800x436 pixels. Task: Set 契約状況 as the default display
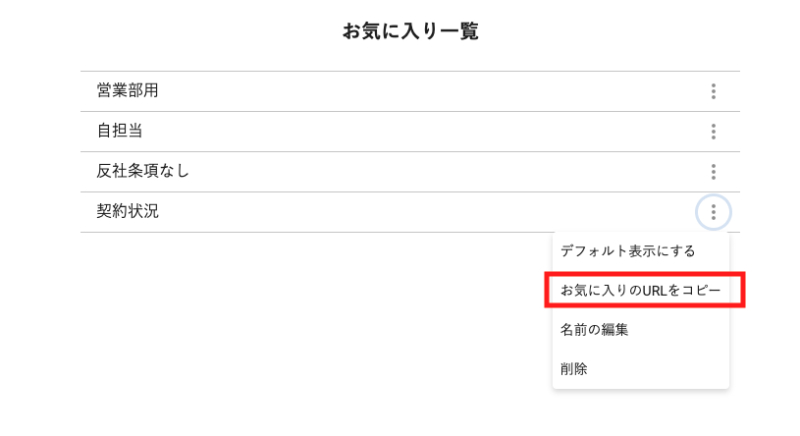click(x=627, y=251)
